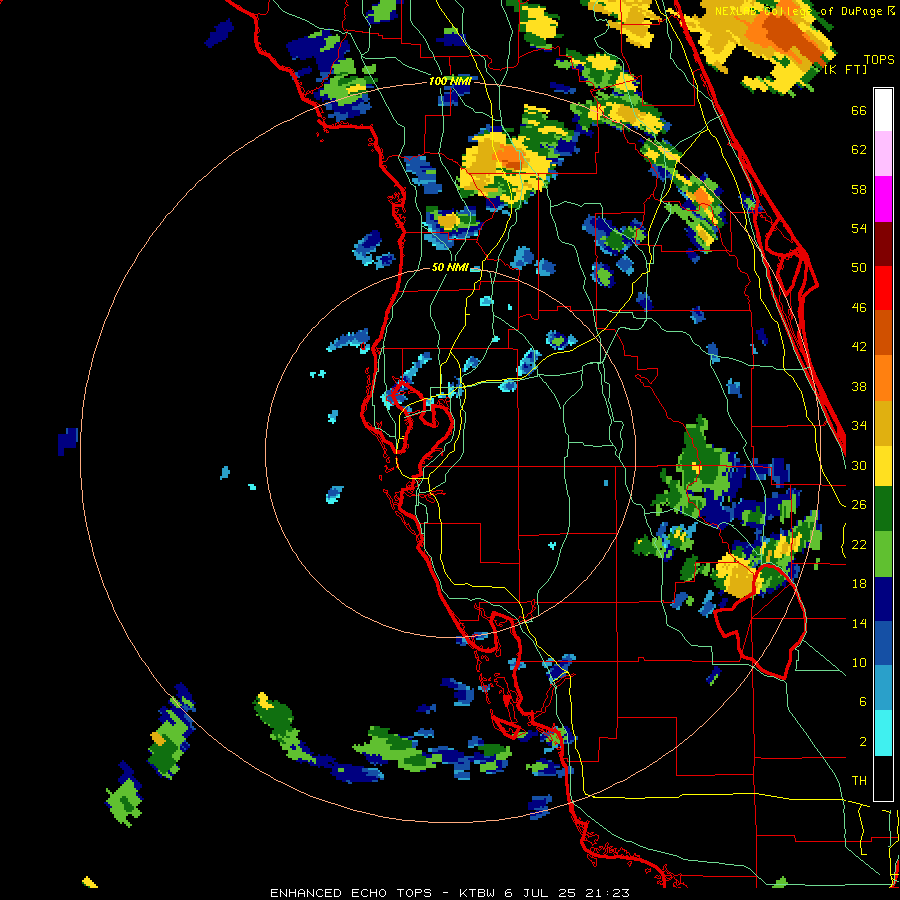Click the light pink legend swatch
This screenshot has height=900, width=900.
[883, 154]
